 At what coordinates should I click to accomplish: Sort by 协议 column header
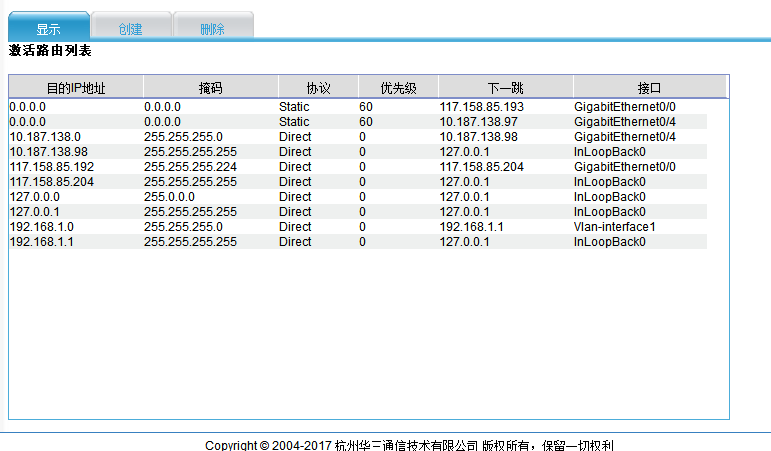318,88
